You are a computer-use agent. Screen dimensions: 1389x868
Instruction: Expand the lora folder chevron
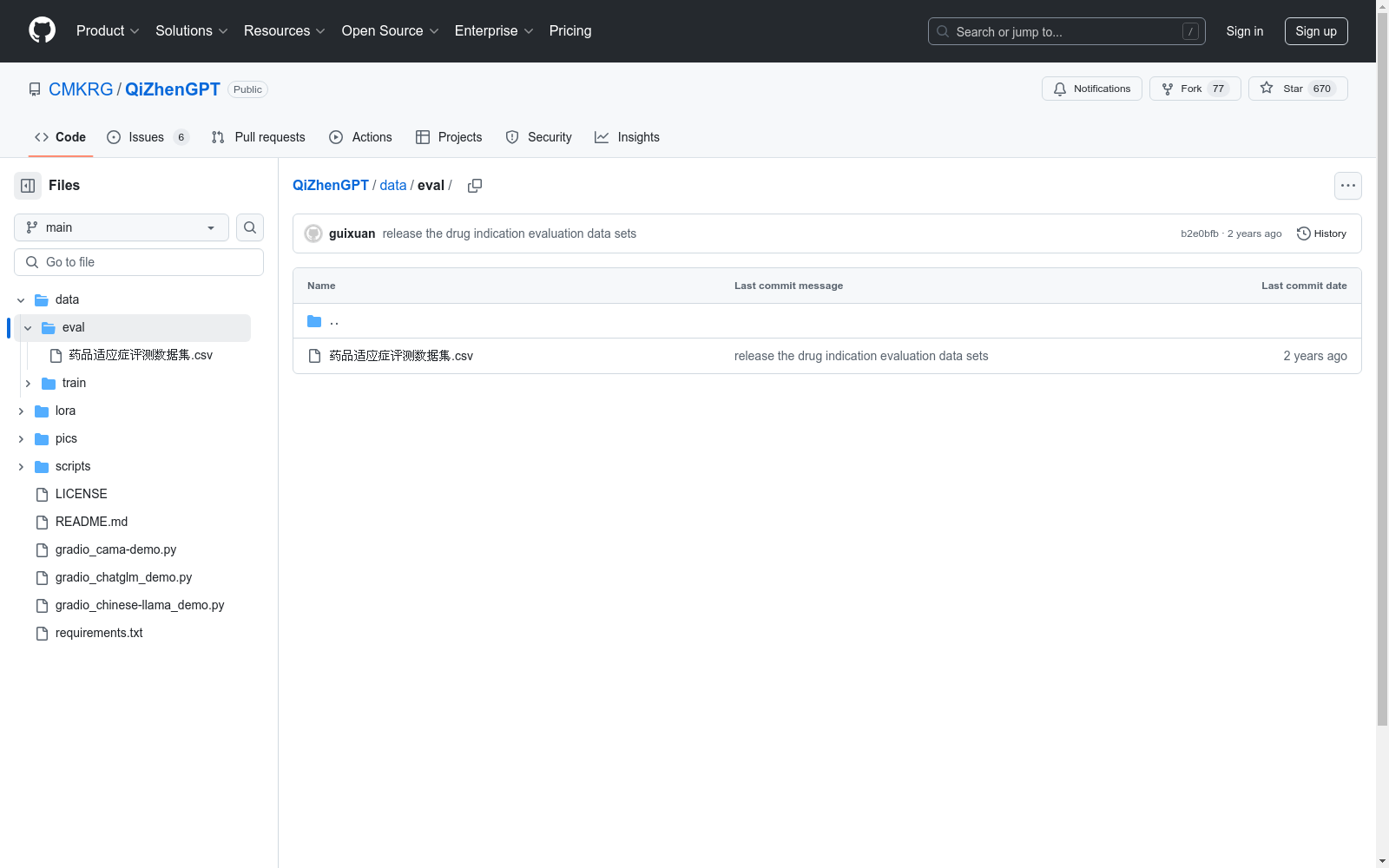pyautogui.click(x=21, y=411)
